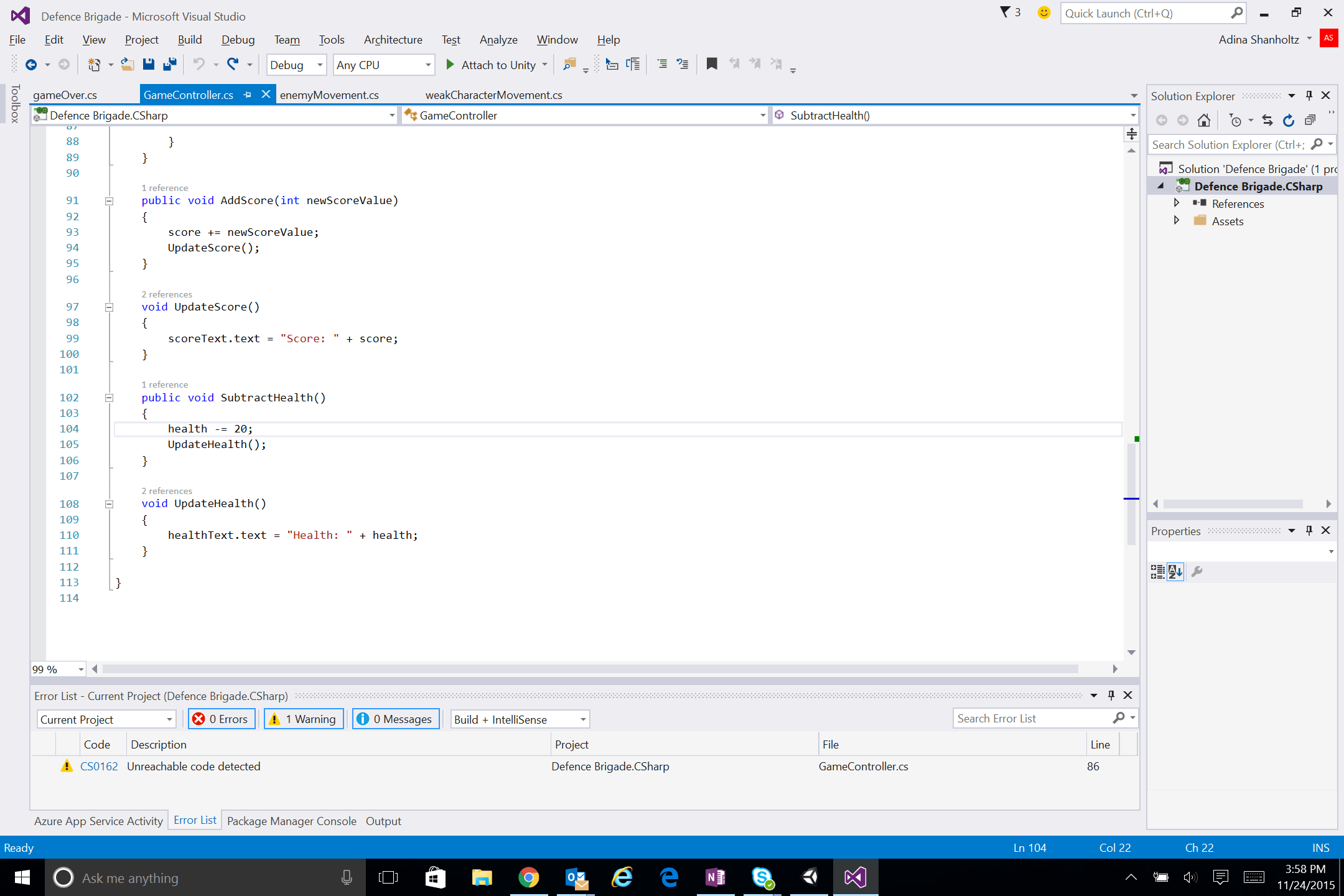Collapse the UpdateScore method outline

(x=109, y=307)
